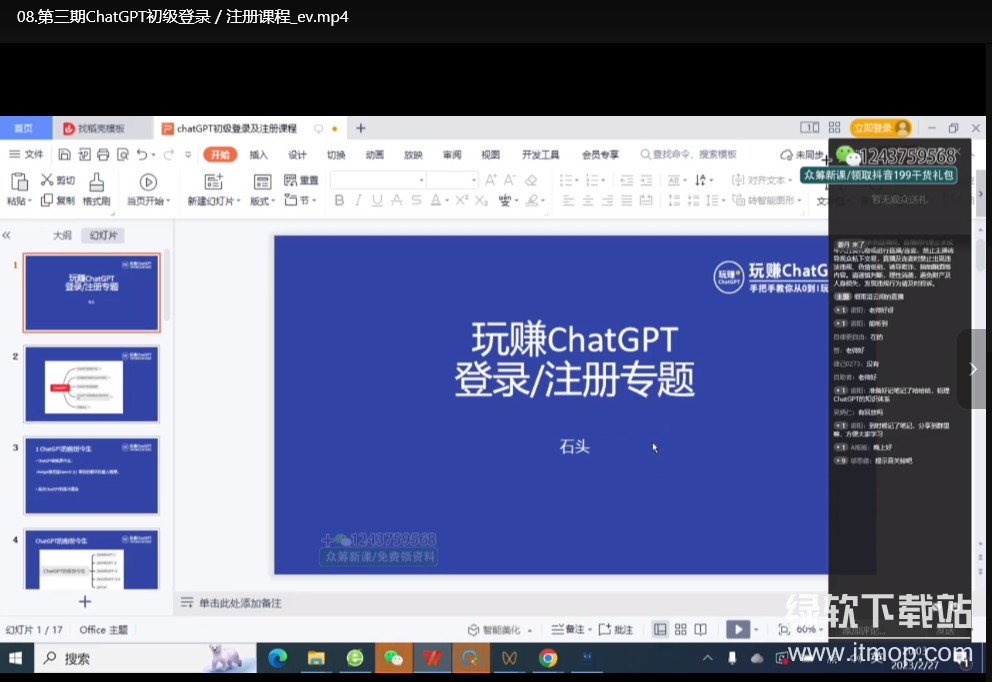The height and width of the screenshot is (682, 992).
Task: Copy selection with the 复制 icon
Action: coord(47,201)
